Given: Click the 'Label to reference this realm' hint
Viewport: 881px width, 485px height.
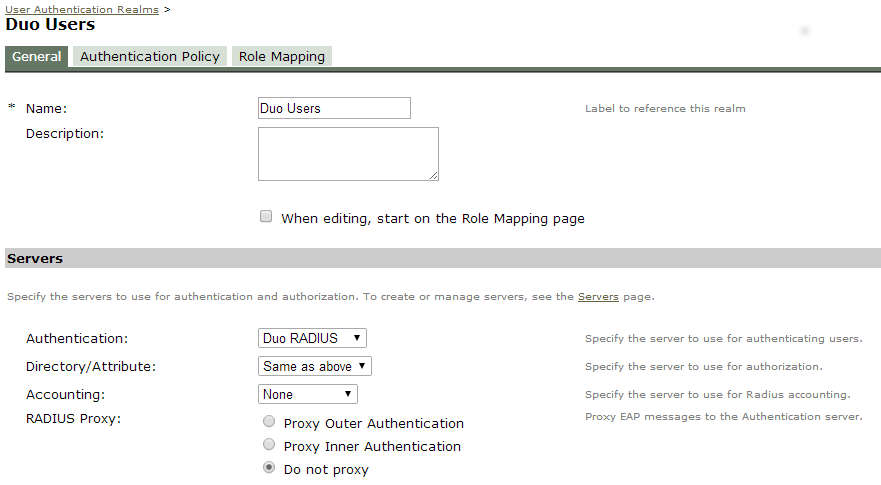Looking at the screenshot, I should tap(665, 108).
